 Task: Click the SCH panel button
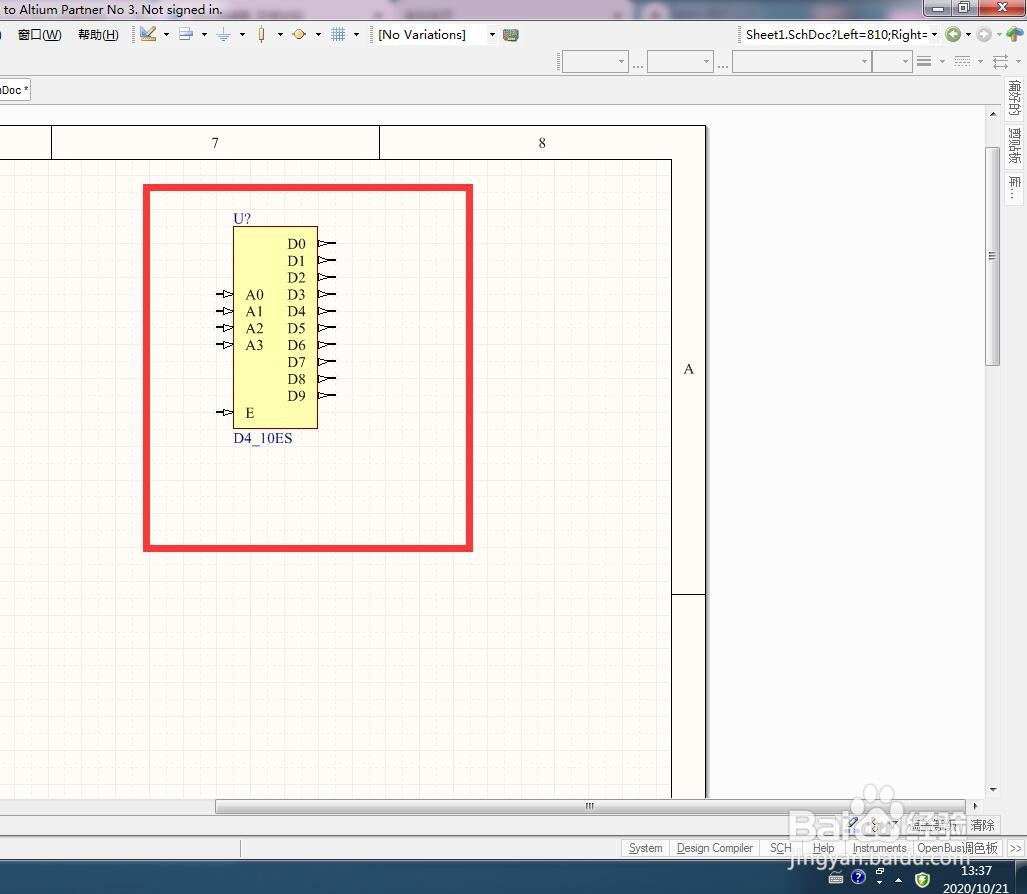(781, 848)
